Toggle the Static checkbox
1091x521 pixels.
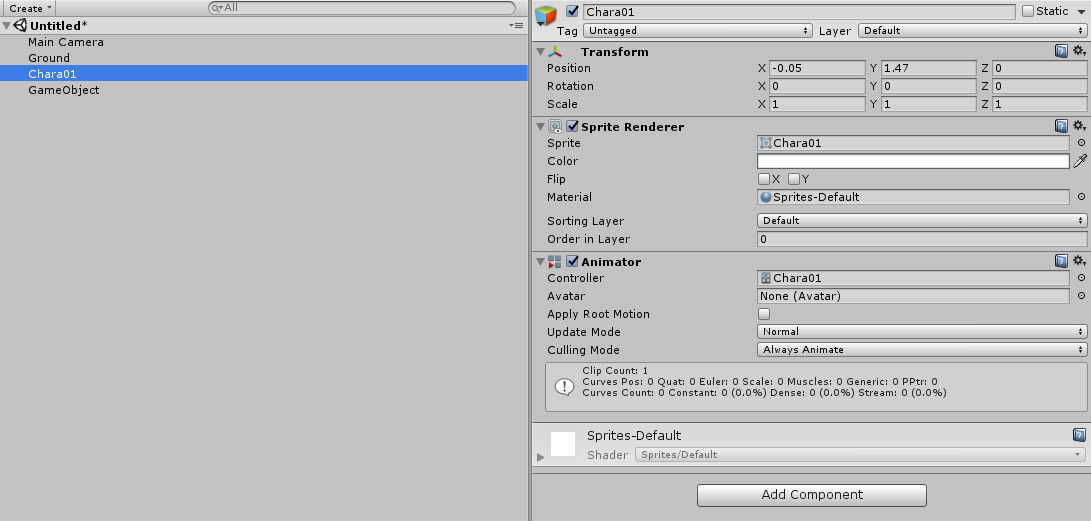coord(1028,12)
